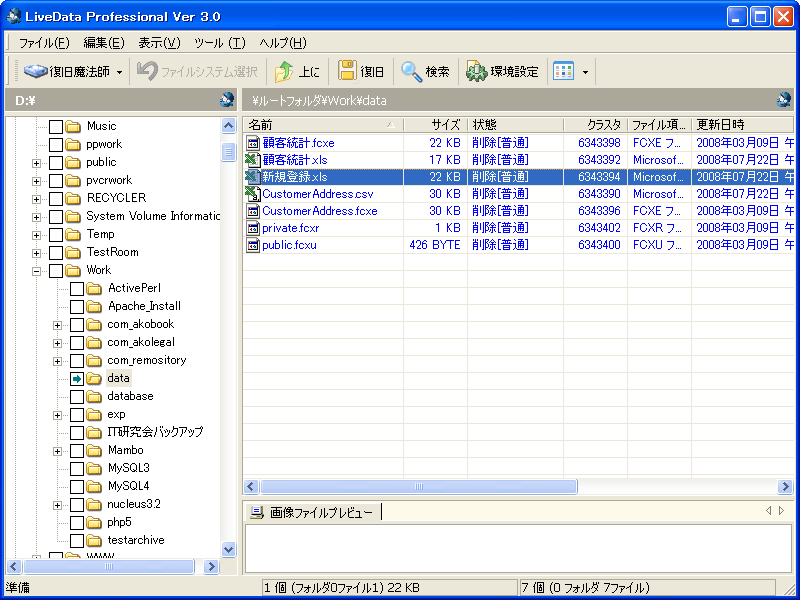The width and height of the screenshot is (800, 600).
Task: Open the ヘルプ(H) menu
Action: [283, 43]
